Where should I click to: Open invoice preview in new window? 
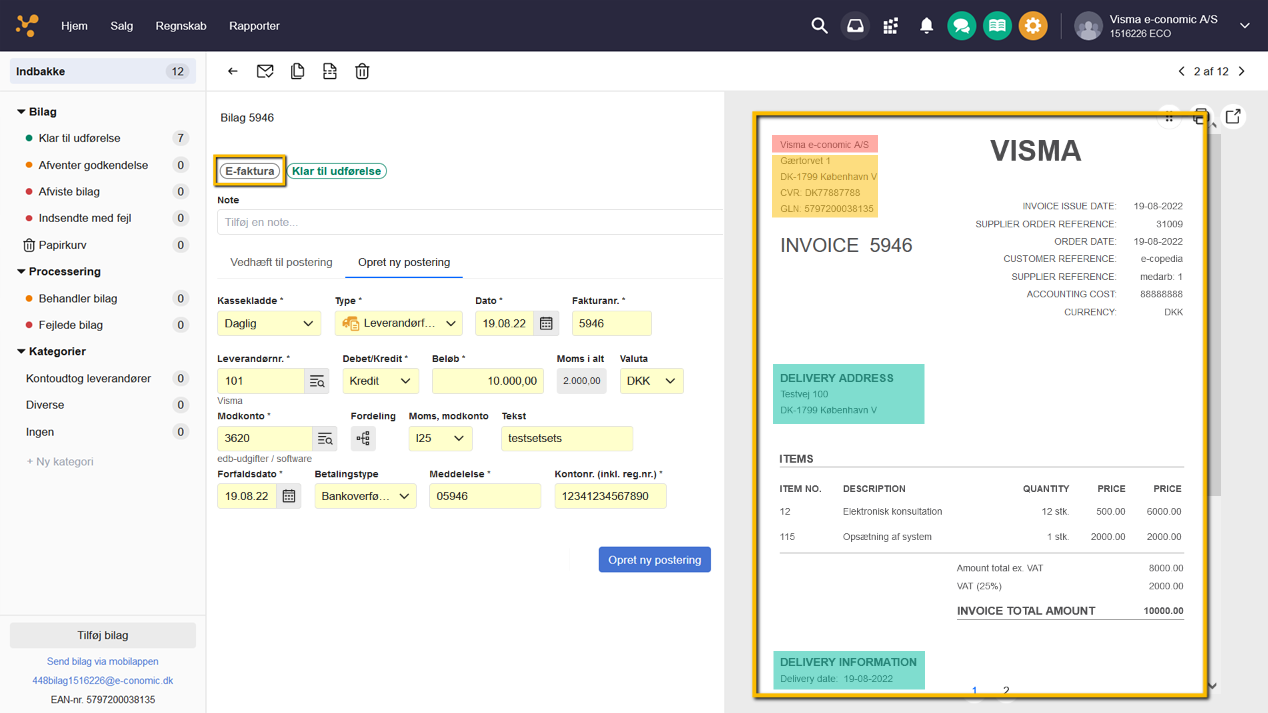pyautogui.click(x=1233, y=117)
